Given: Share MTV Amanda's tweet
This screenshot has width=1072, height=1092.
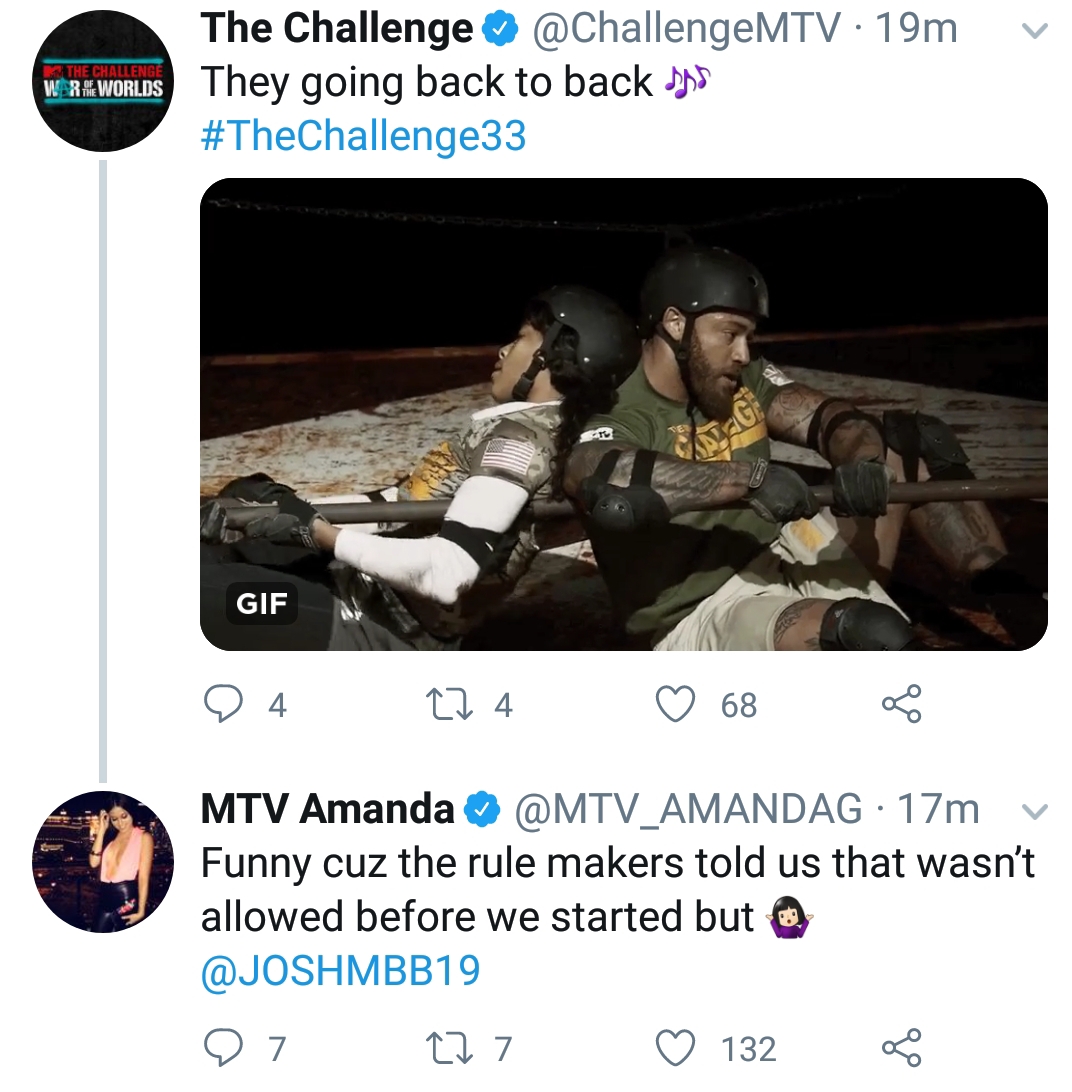Looking at the screenshot, I should [902, 1048].
